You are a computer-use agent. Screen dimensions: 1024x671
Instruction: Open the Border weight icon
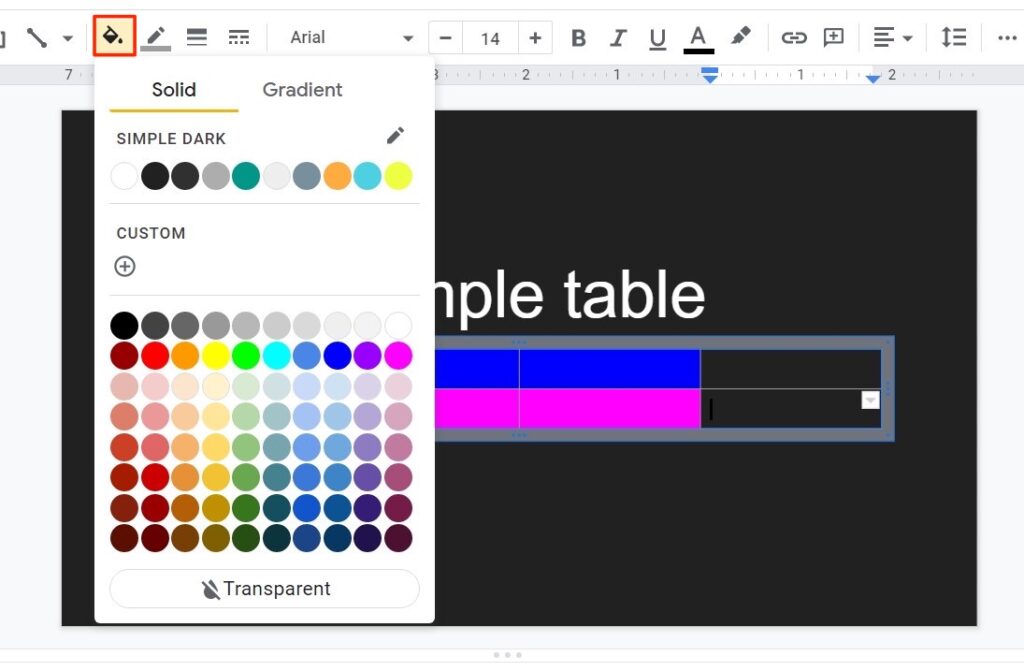(196, 37)
